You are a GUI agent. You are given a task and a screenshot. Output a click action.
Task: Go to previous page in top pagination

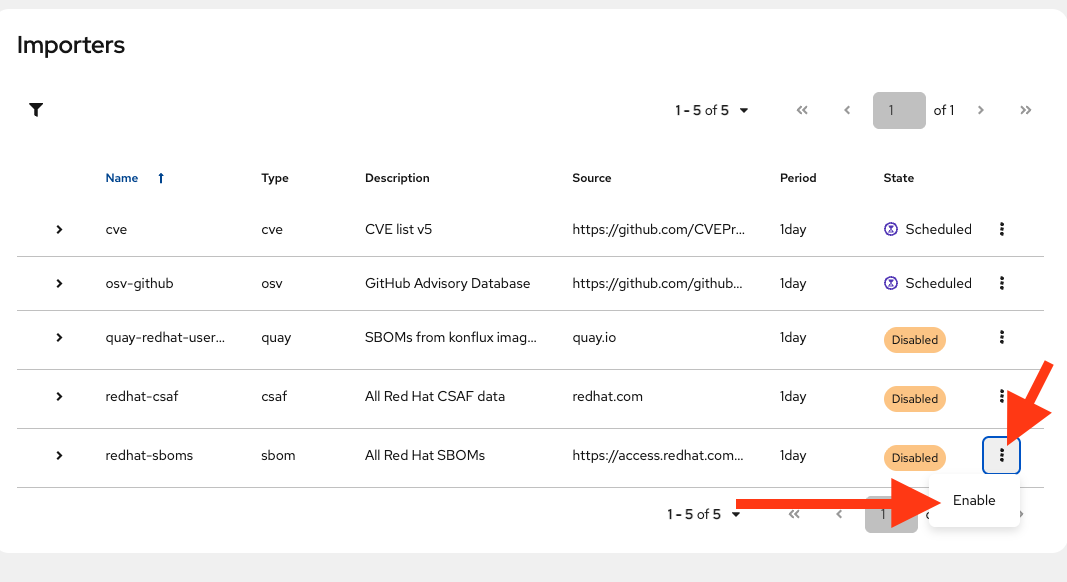tap(847, 110)
